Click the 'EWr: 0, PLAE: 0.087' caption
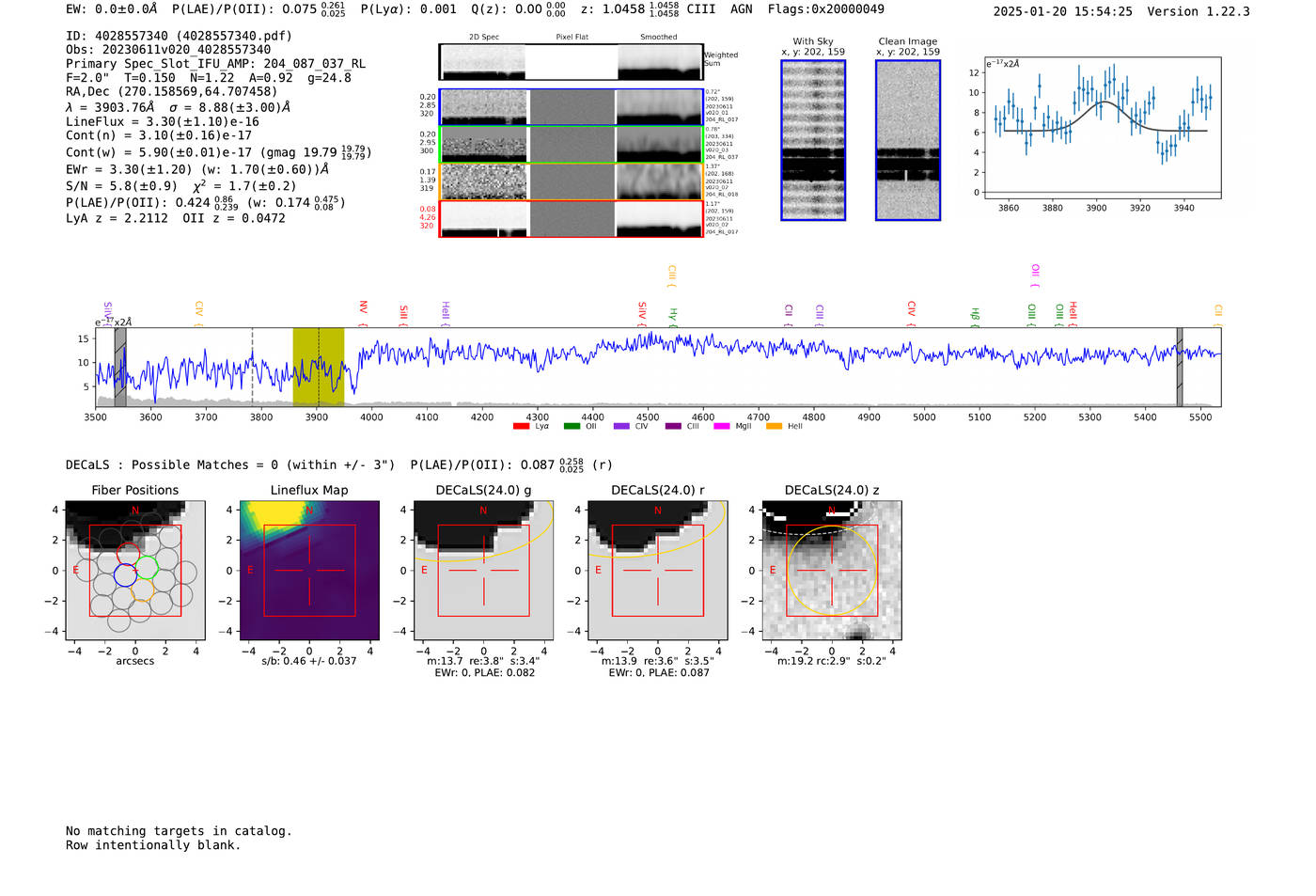 659,673
